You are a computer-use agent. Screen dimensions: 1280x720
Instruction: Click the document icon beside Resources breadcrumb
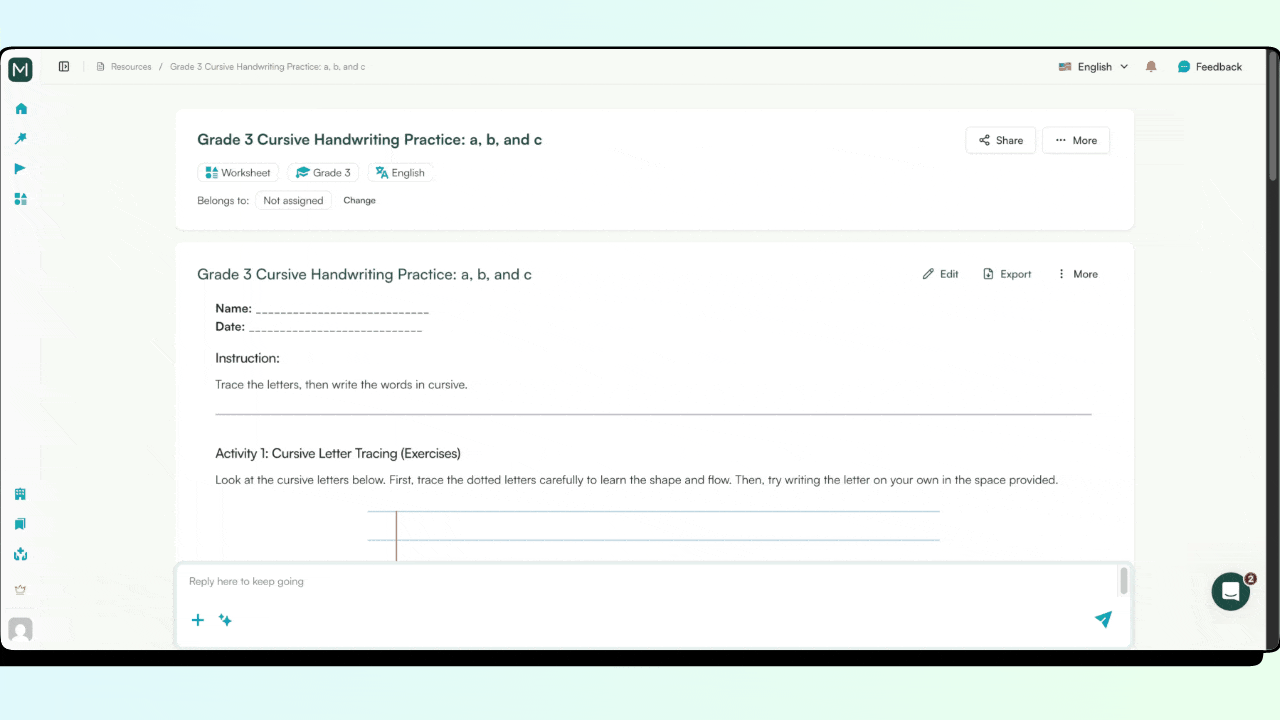tap(100, 67)
